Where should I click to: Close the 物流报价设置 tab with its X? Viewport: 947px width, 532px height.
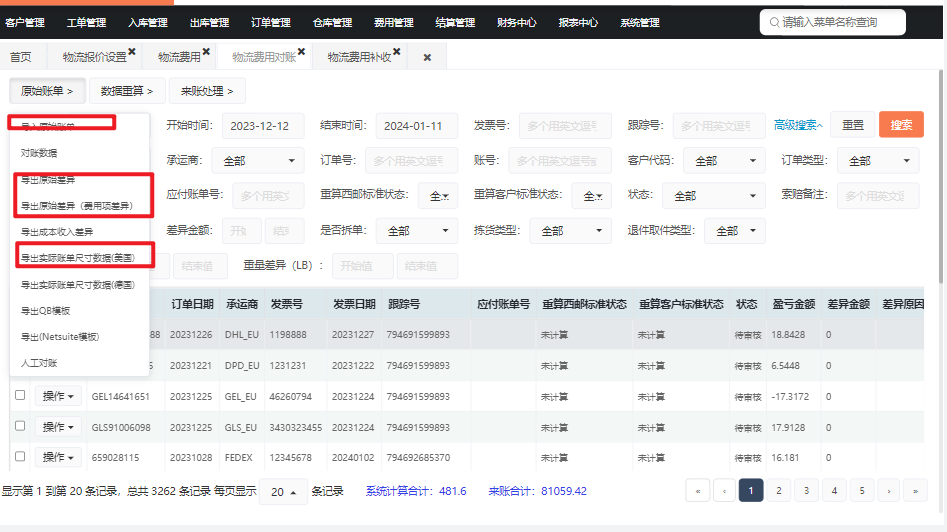(x=132, y=52)
